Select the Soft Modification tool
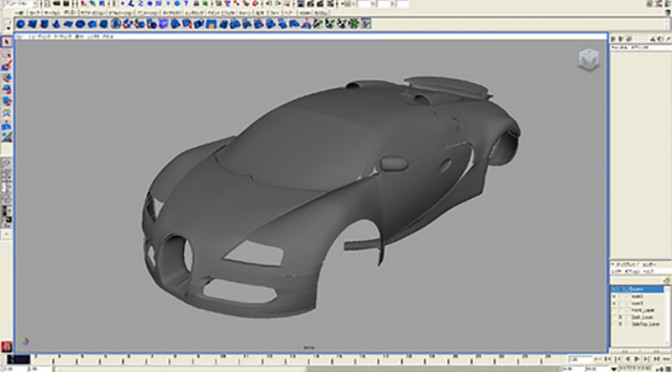 click(x=6, y=126)
